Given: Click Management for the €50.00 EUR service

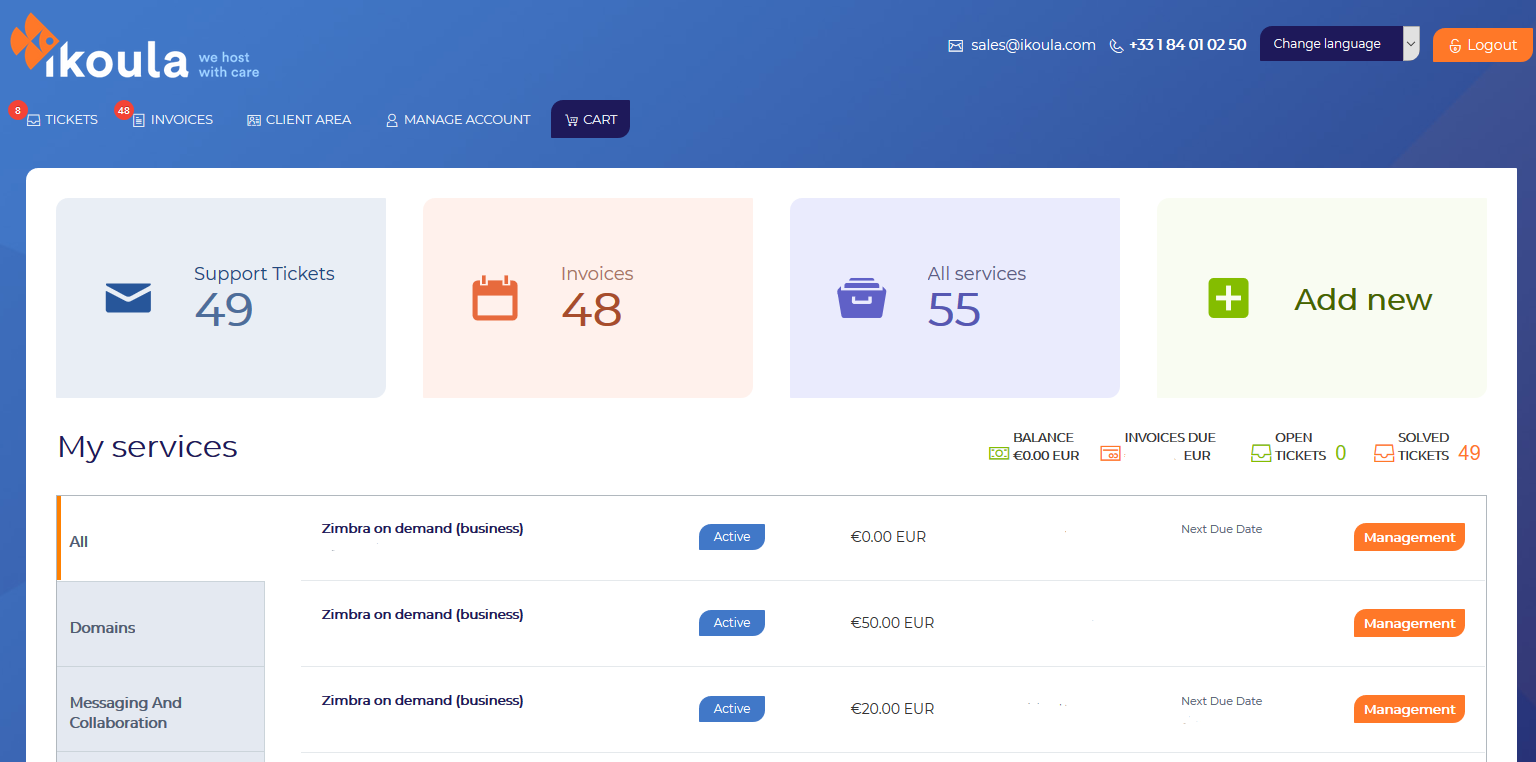Looking at the screenshot, I should [x=1409, y=623].
